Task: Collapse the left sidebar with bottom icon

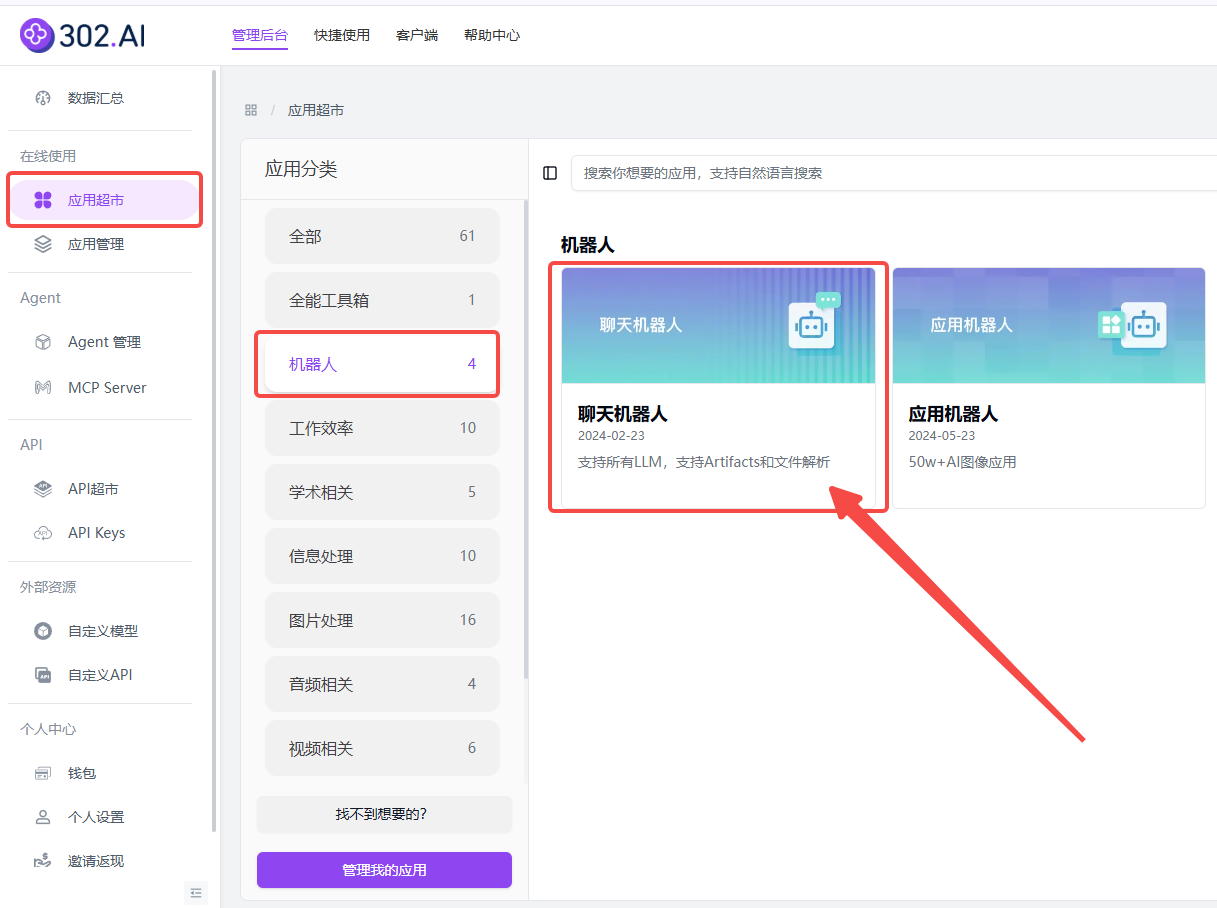Action: [x=196, y=893]
